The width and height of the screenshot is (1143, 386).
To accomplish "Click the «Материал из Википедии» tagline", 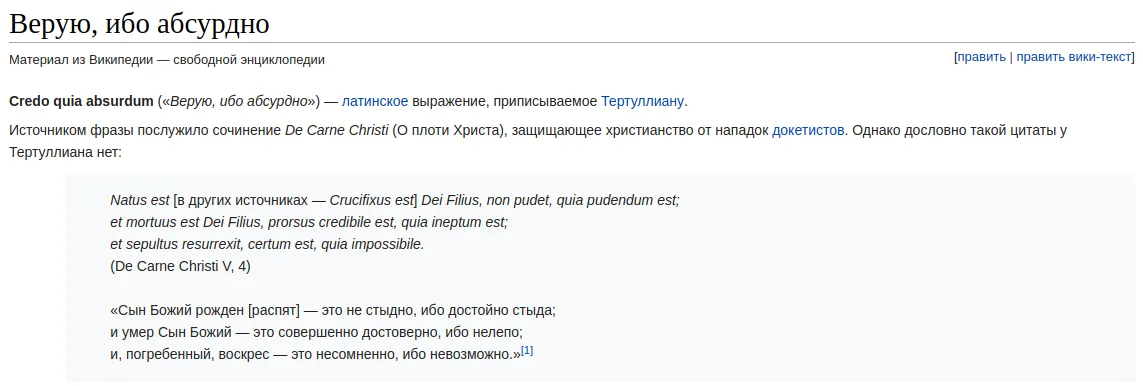I will pyautogui.click(x=167, y=60).
